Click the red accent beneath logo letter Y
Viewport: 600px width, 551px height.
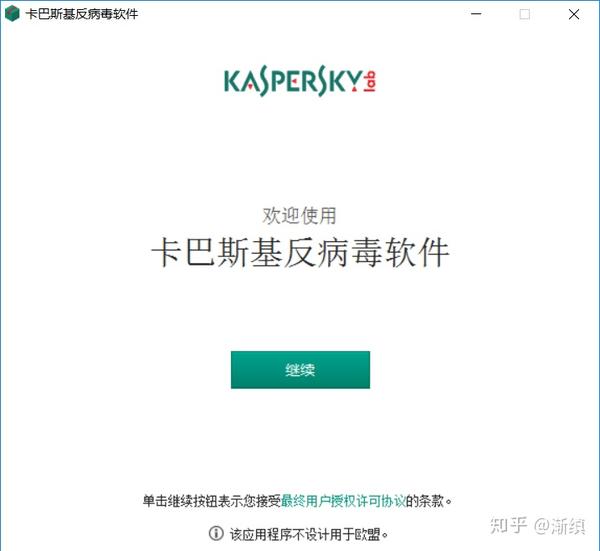click(x=354, y=89)
